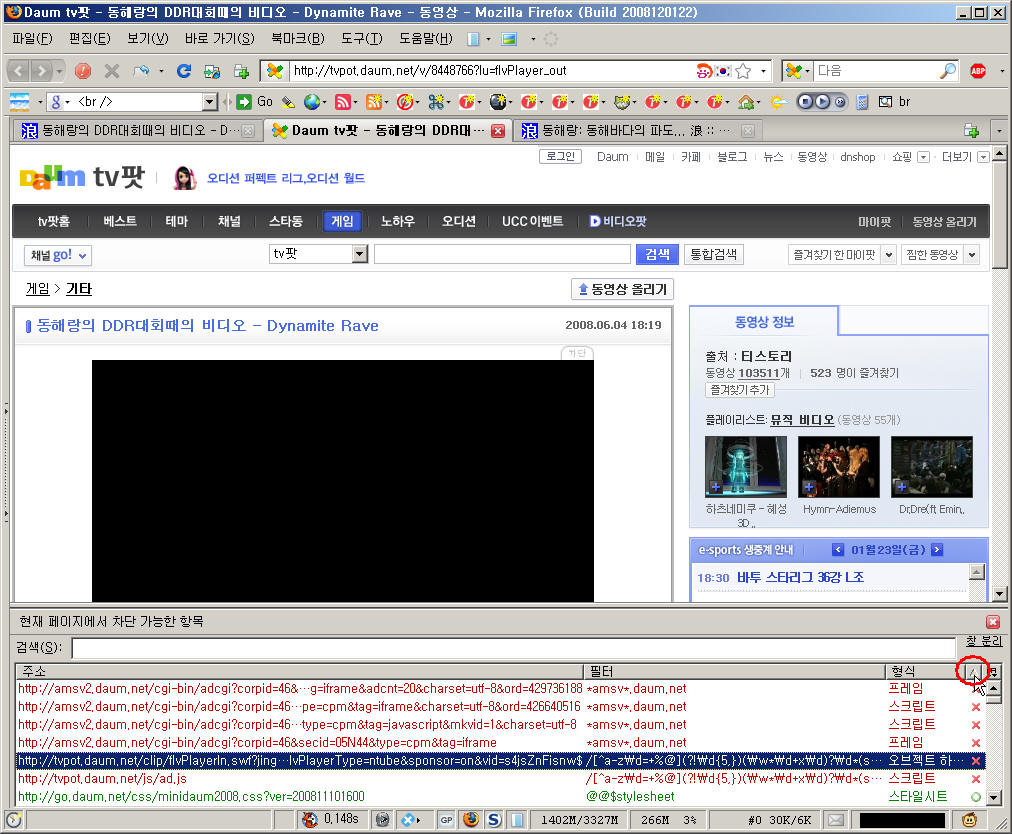Click the GP icon in the status bar
This screenshot has width=1012, height=834.
[446, 820]
